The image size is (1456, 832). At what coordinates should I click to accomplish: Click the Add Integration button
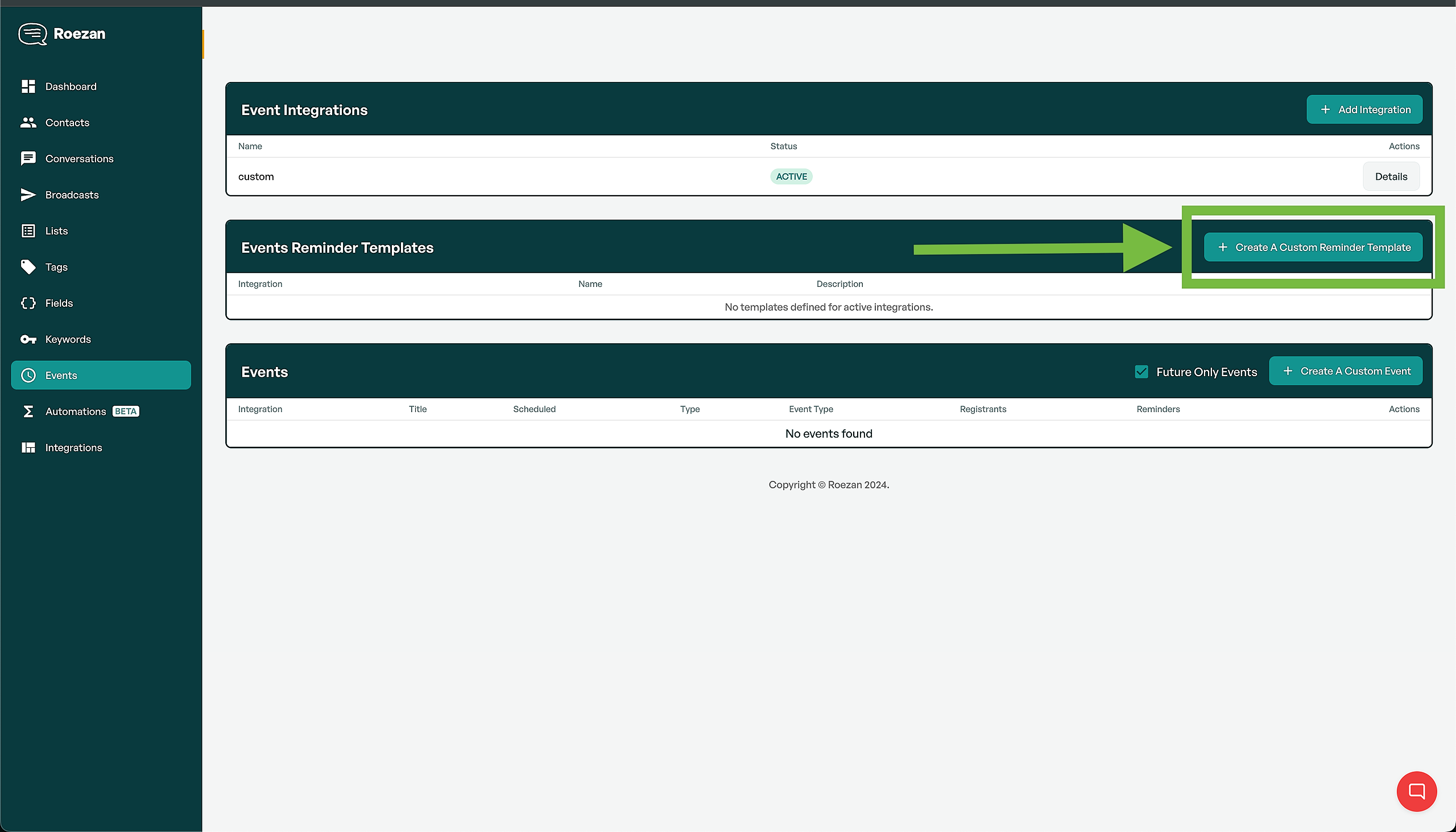coord(1364,110)
